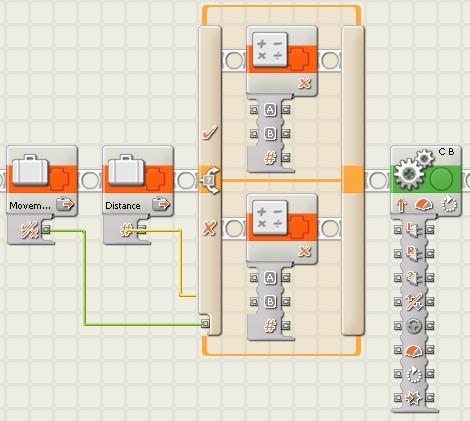The image size is (470, 421).
Task: Click the Power gauge icon on Move data hub
Action: 414,350
